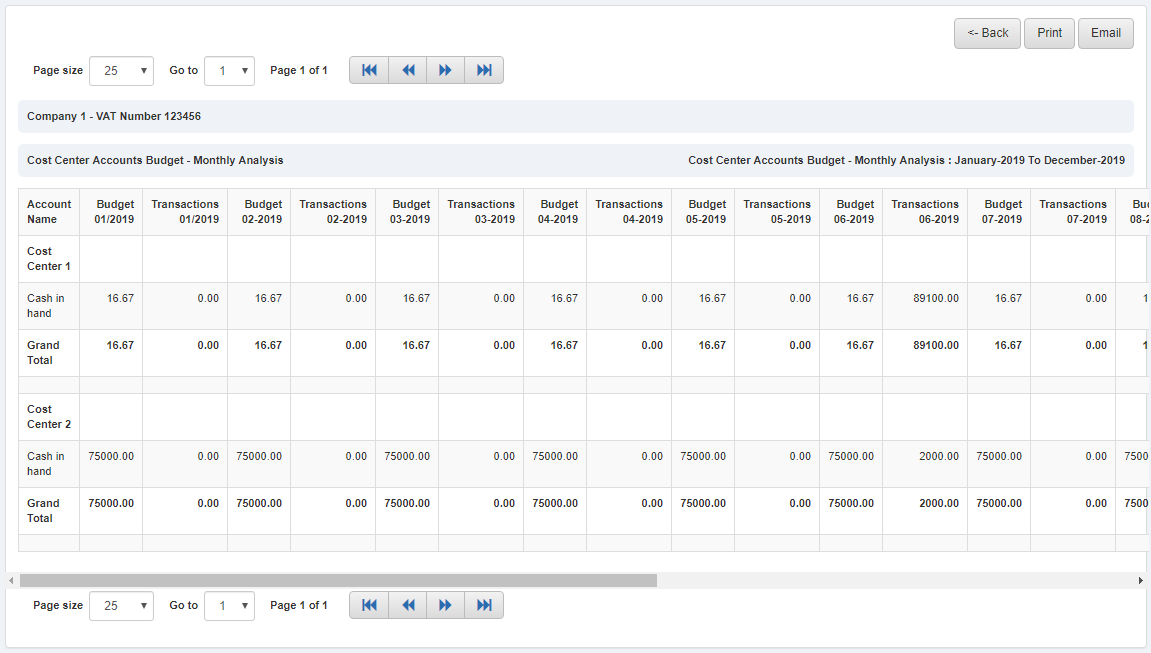Image resolution: width=1151 pixels, height=653 pixels.
Task: Go to previous page via bottom pager
Action: (407, 604)
